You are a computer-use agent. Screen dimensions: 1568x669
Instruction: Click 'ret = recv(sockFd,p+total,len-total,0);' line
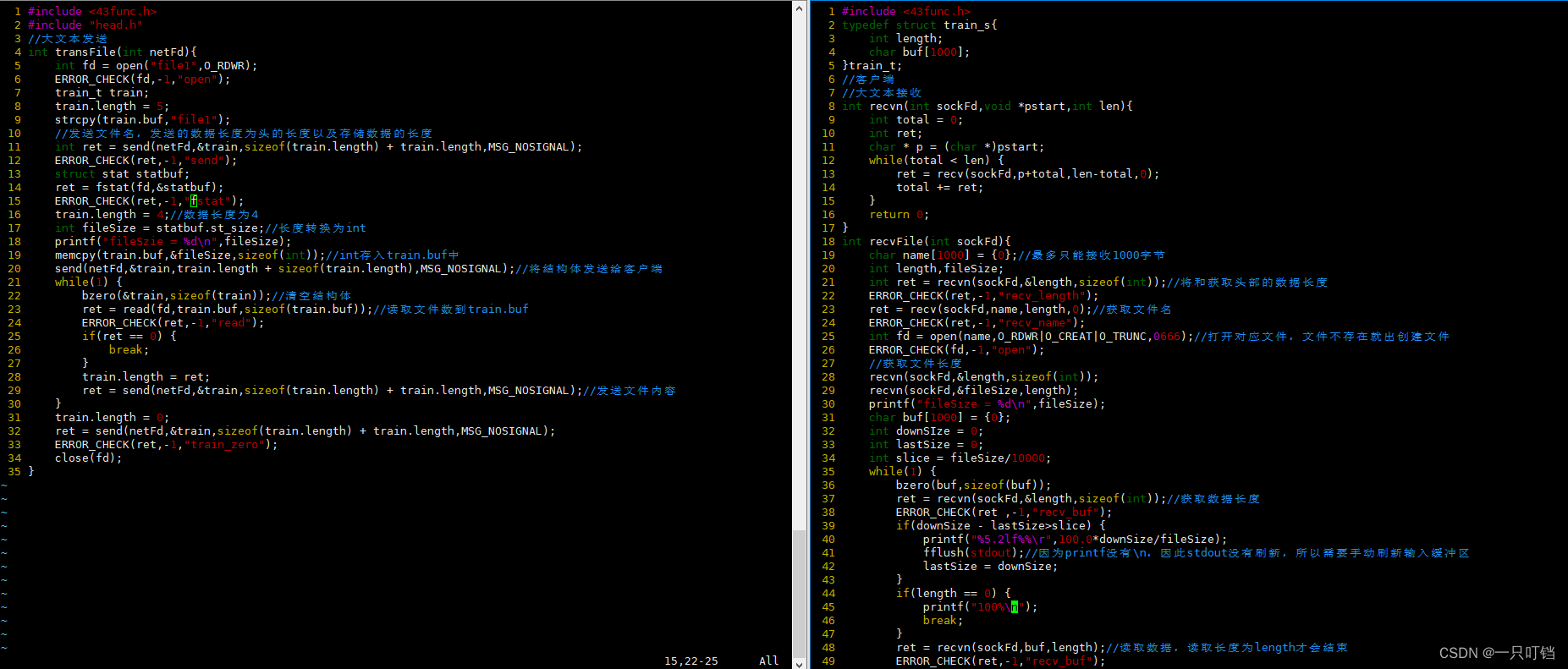(1028, 174)
